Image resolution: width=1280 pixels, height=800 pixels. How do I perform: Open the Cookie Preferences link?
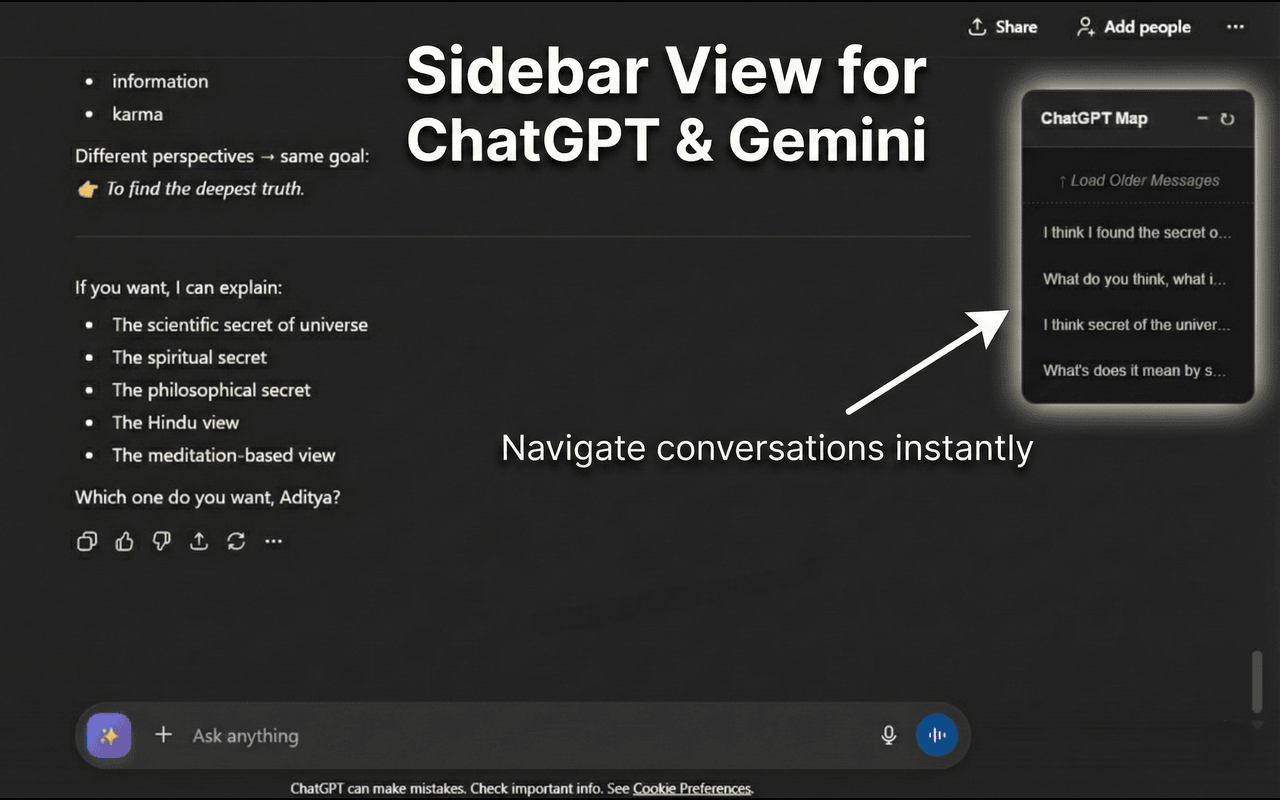coord(692,788)
